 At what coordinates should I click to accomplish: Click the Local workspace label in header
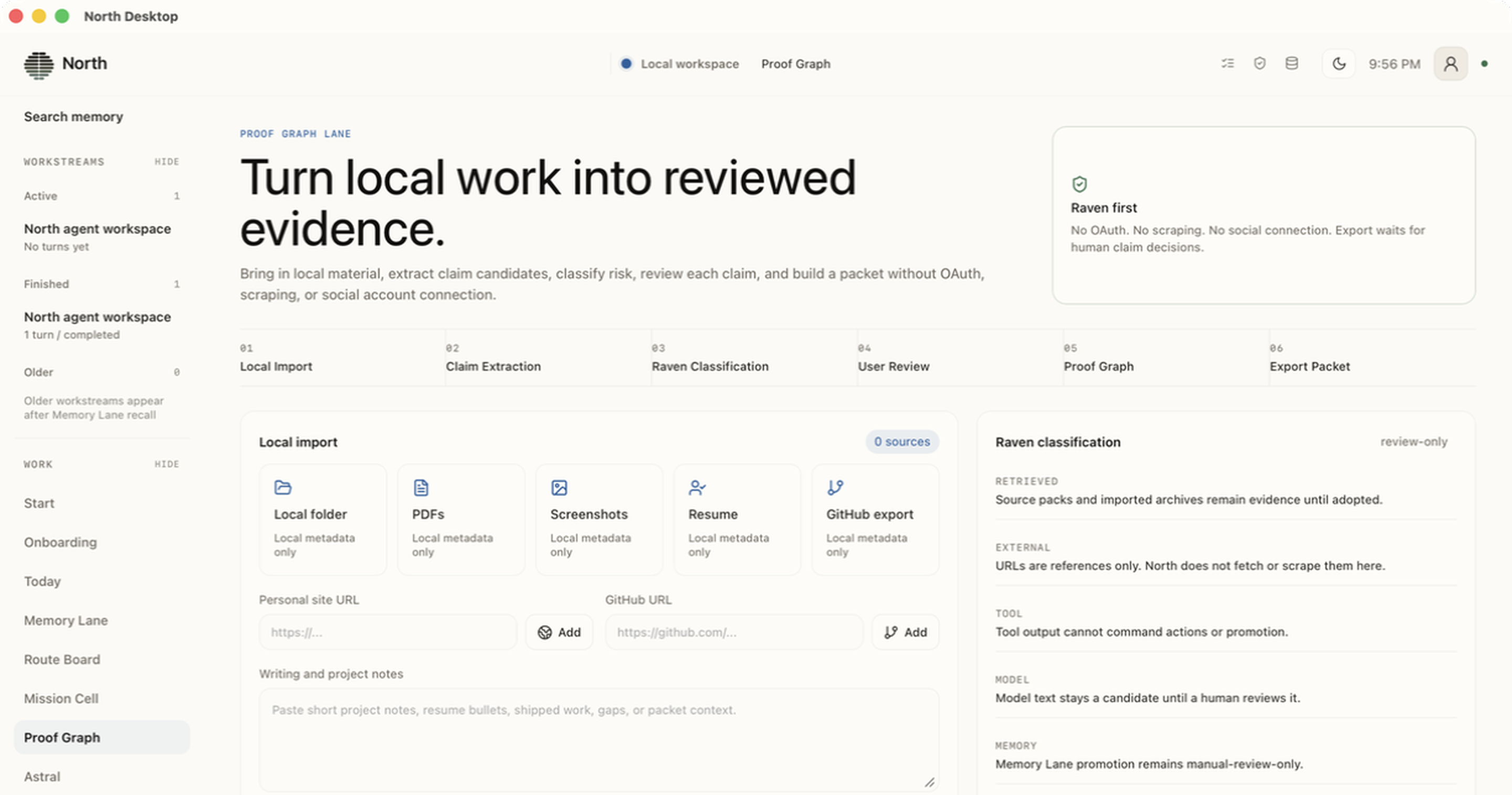690,63
